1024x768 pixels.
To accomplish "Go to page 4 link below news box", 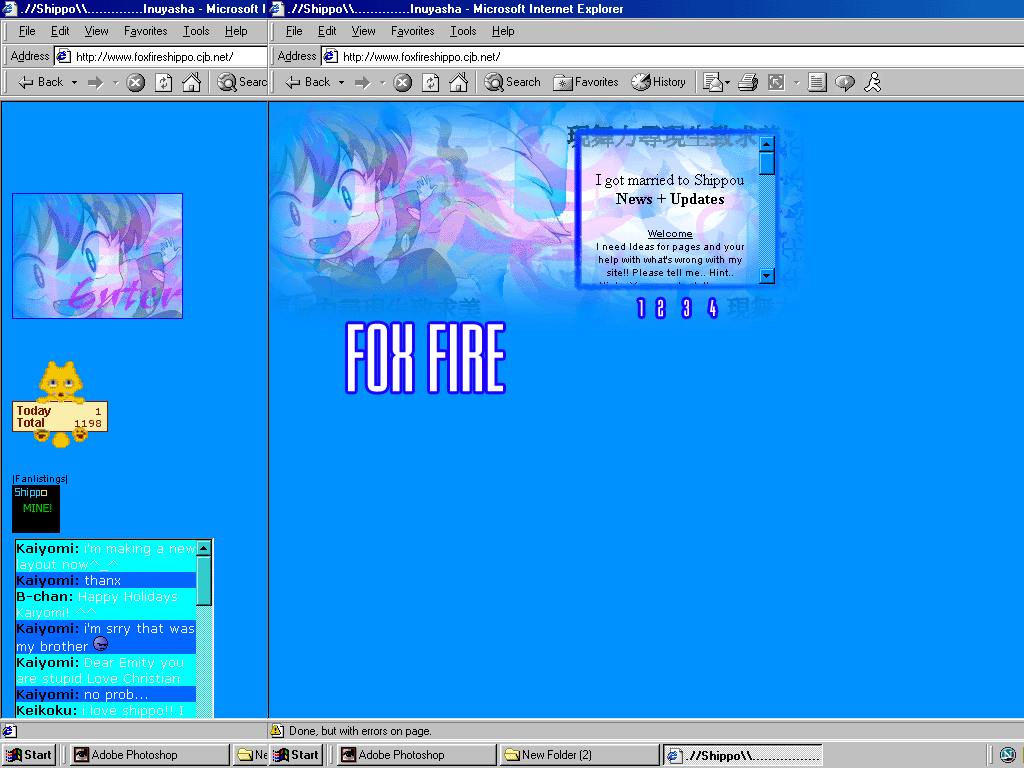I will 712,308.
